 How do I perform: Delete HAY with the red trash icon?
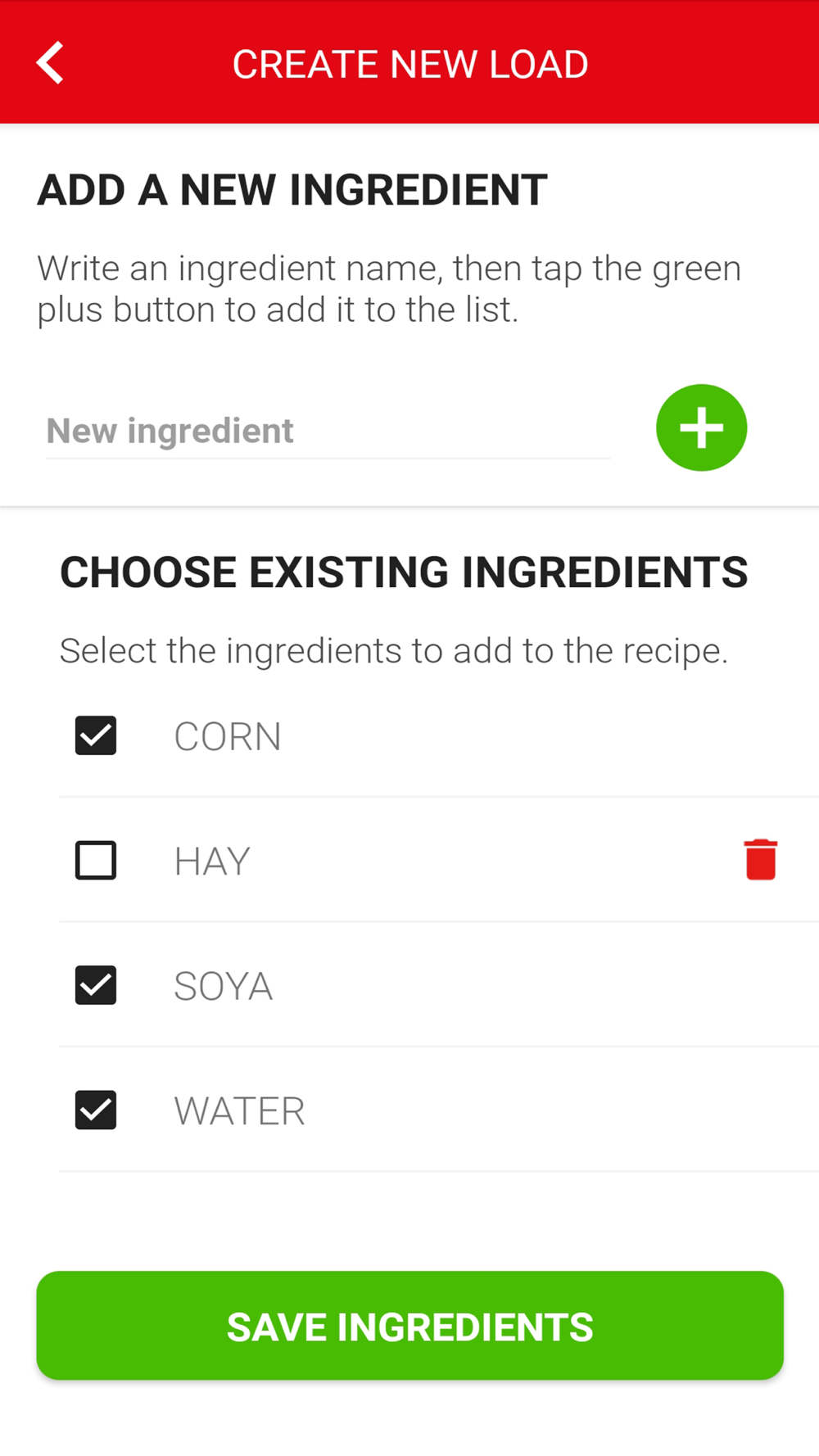pyautogui.click(x=761, y=860)
